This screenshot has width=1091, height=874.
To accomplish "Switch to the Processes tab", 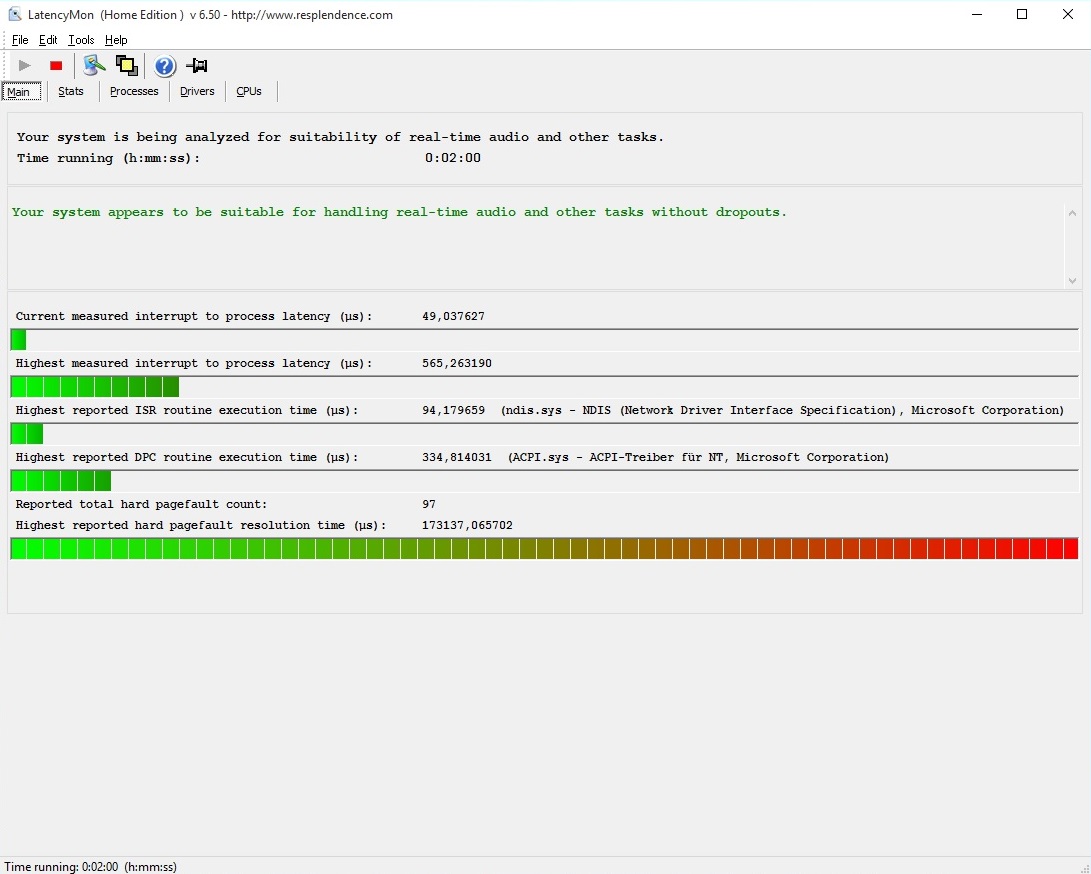I will click(134, 91).
